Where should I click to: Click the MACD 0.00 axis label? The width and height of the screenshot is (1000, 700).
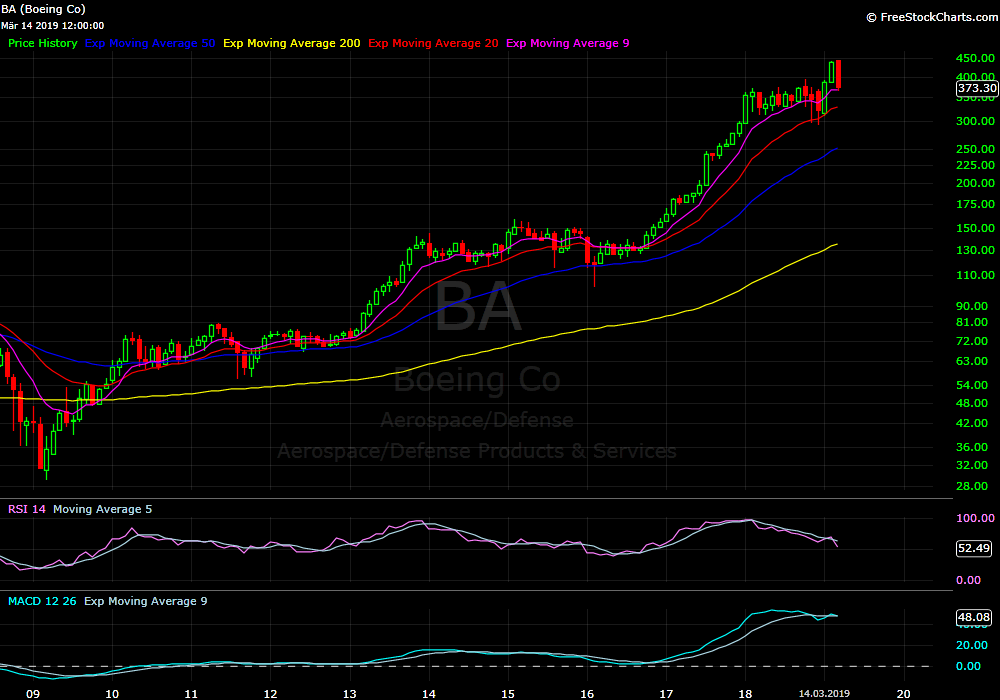tap(968, 666)
